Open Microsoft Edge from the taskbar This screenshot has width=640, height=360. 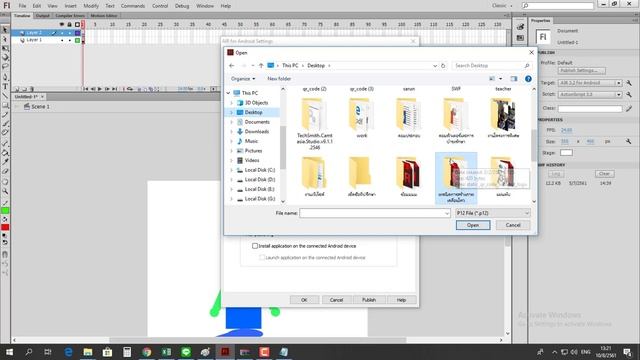pos(68,351)
